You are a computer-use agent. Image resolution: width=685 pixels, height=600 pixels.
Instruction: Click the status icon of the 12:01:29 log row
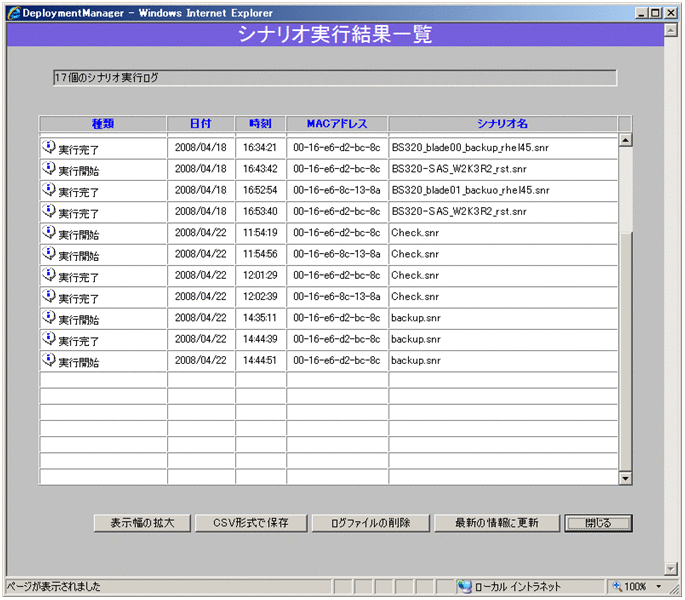(x=49, y=275)
